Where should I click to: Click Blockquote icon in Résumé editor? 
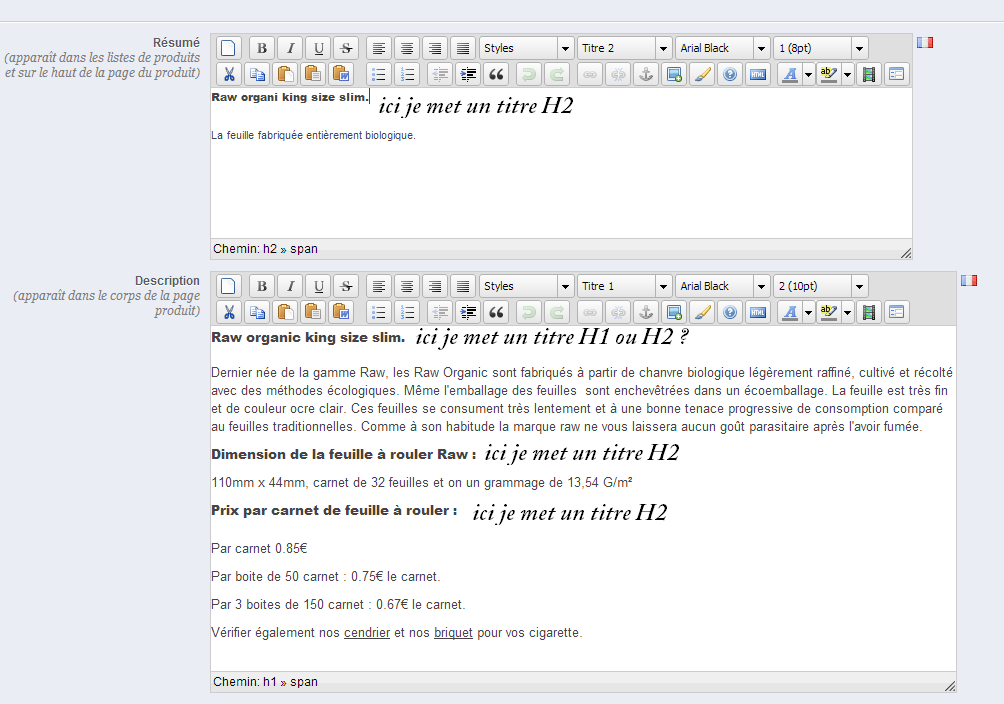pos(496,74)
